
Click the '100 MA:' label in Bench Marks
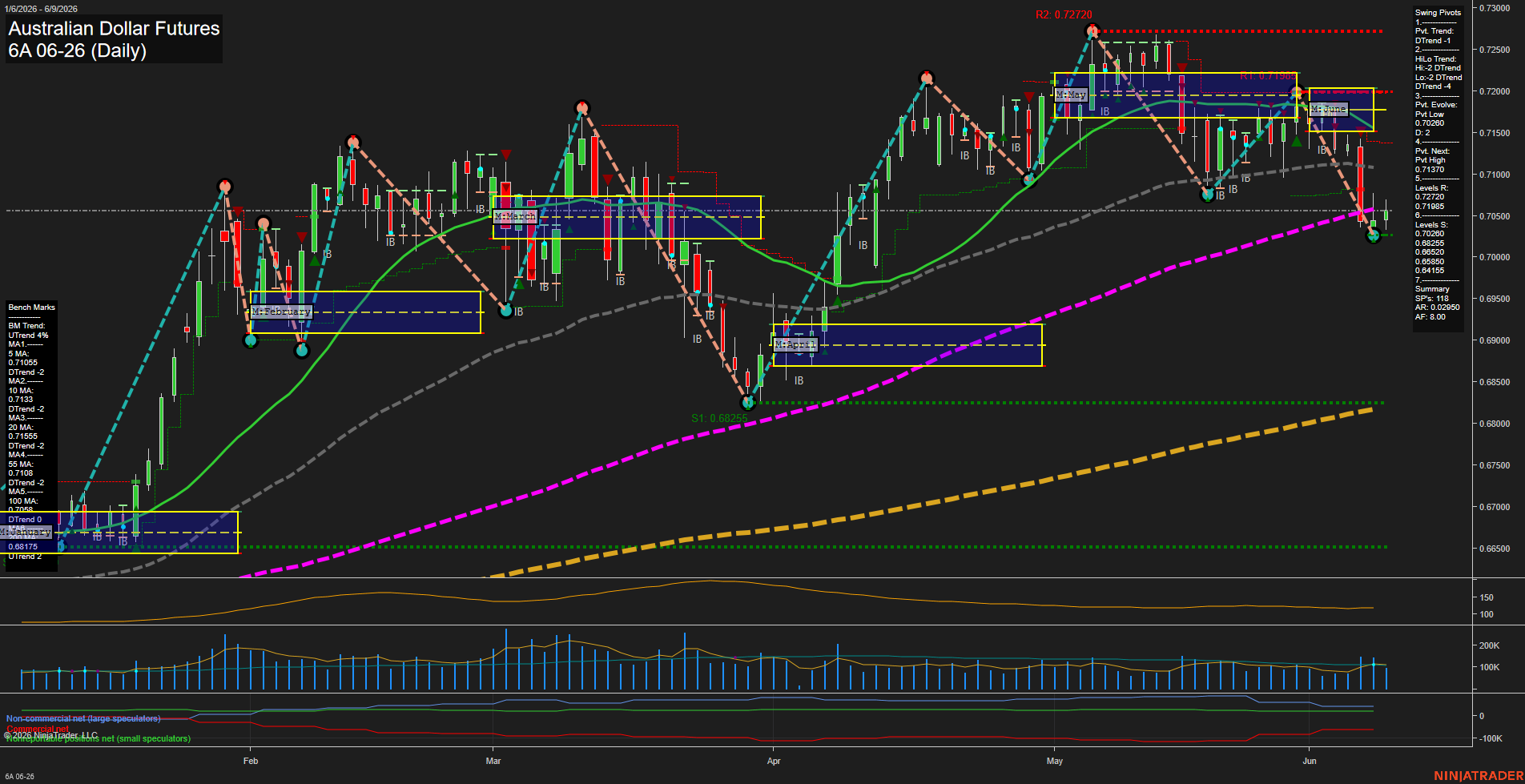click(x=23, y=501)
